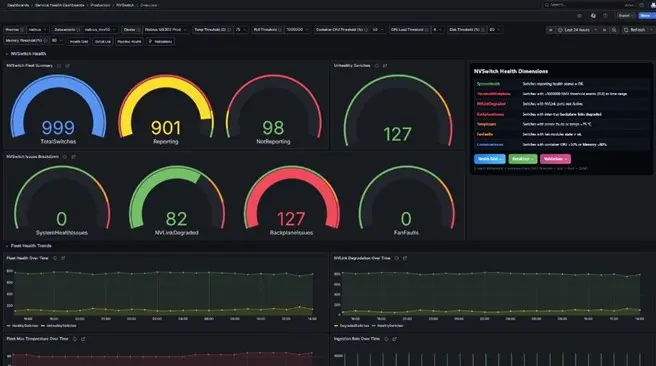This screenshot has height=366, width=656.
Task: Click the BackplaneIssues gauge showing 127
Action: (x=292, y=201)
